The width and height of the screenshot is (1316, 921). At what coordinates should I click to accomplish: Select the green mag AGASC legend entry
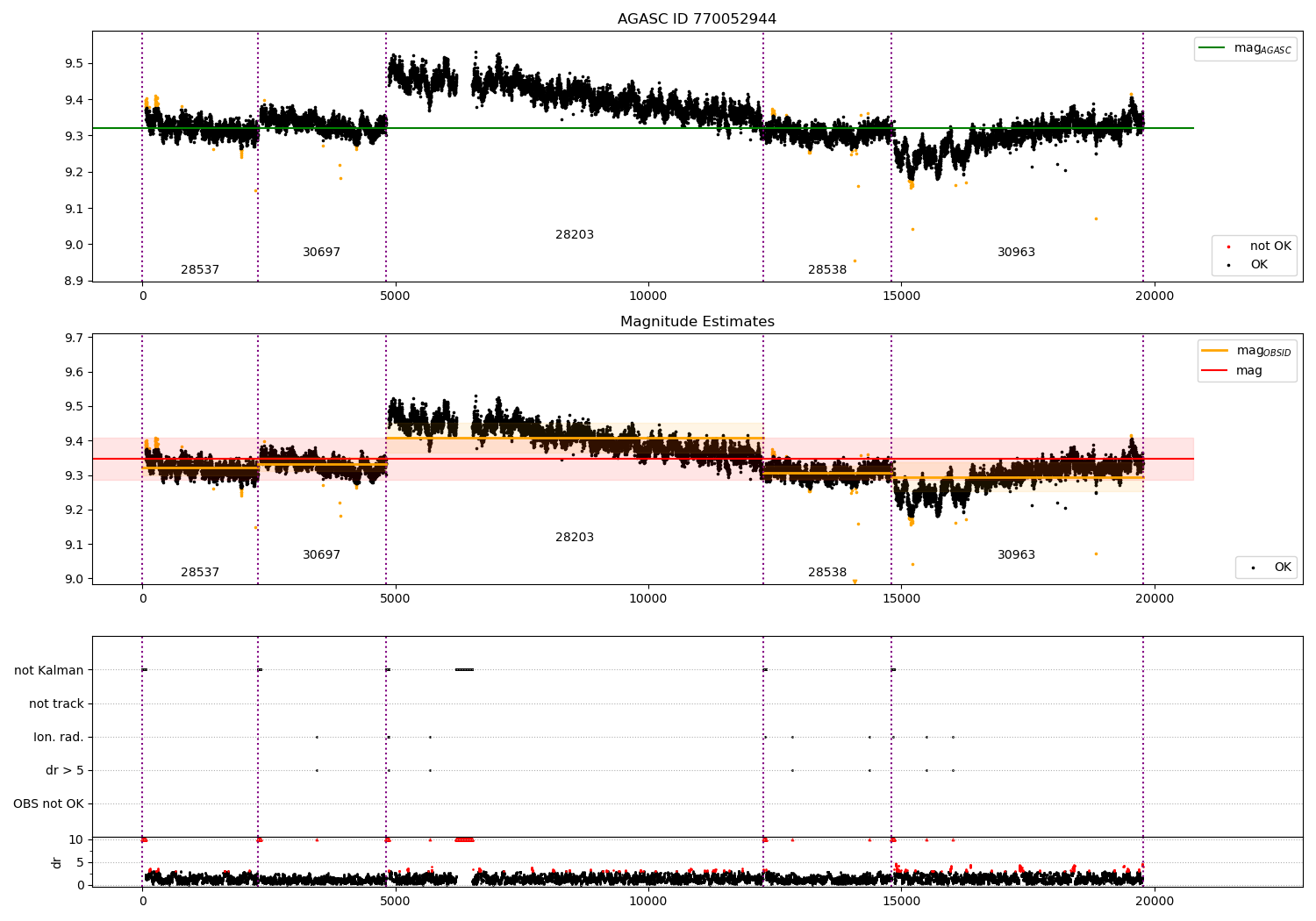click(x=1245, y=48)
